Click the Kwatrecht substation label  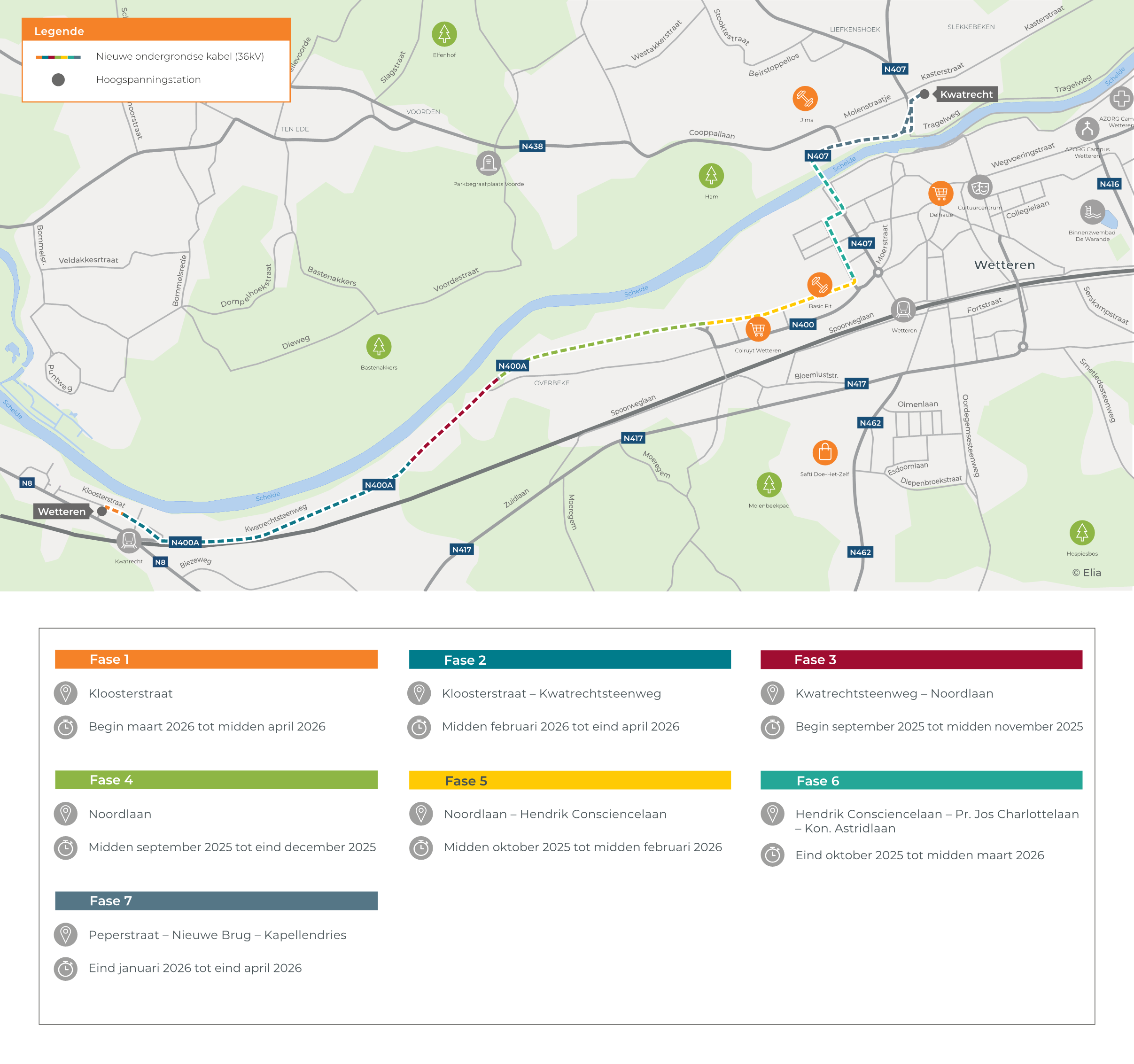pos(966,94)
